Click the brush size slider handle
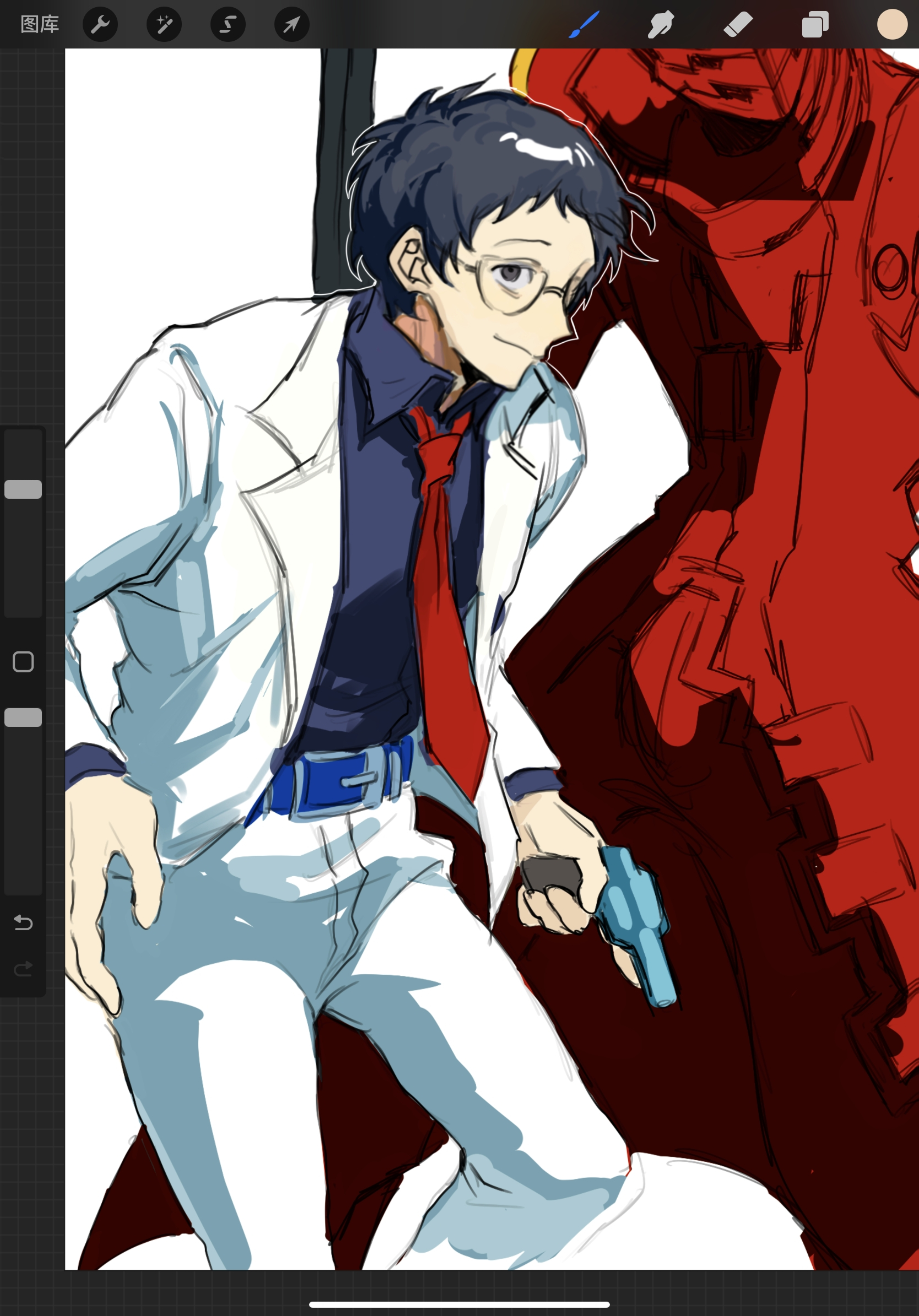The width and height of the screenshot is (919, 1316). pos(24,489)
